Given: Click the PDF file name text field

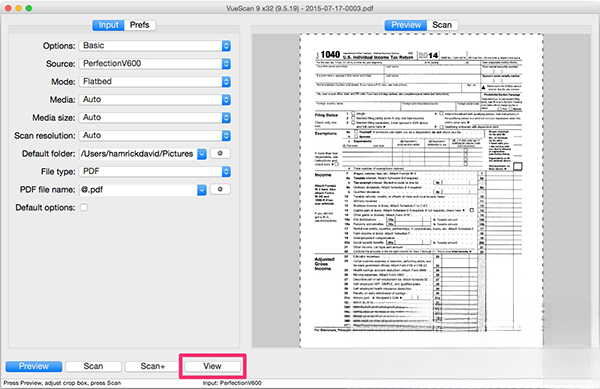Looking at the screenshot, I should [x=138, y=190].
